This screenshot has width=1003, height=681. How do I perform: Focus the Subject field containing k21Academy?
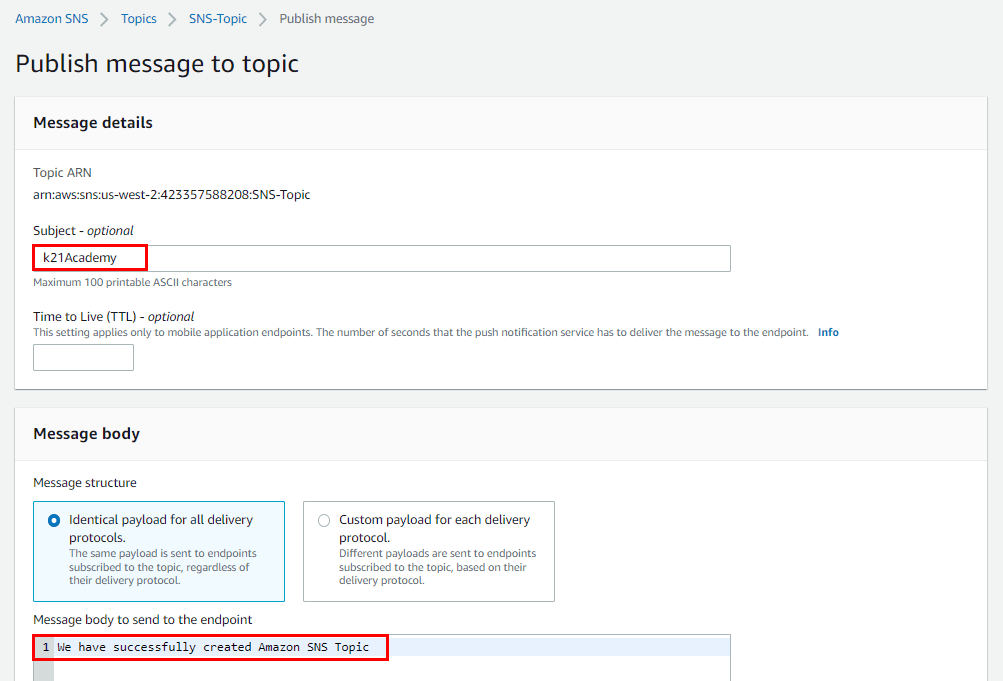click(x=380, y=258)
